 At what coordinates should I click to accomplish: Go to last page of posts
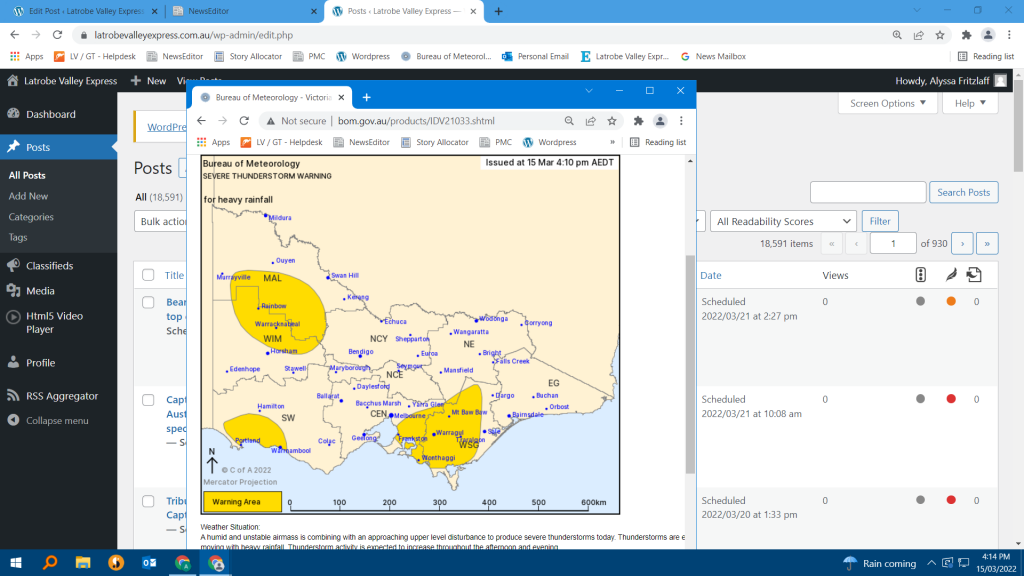[987, 244]
